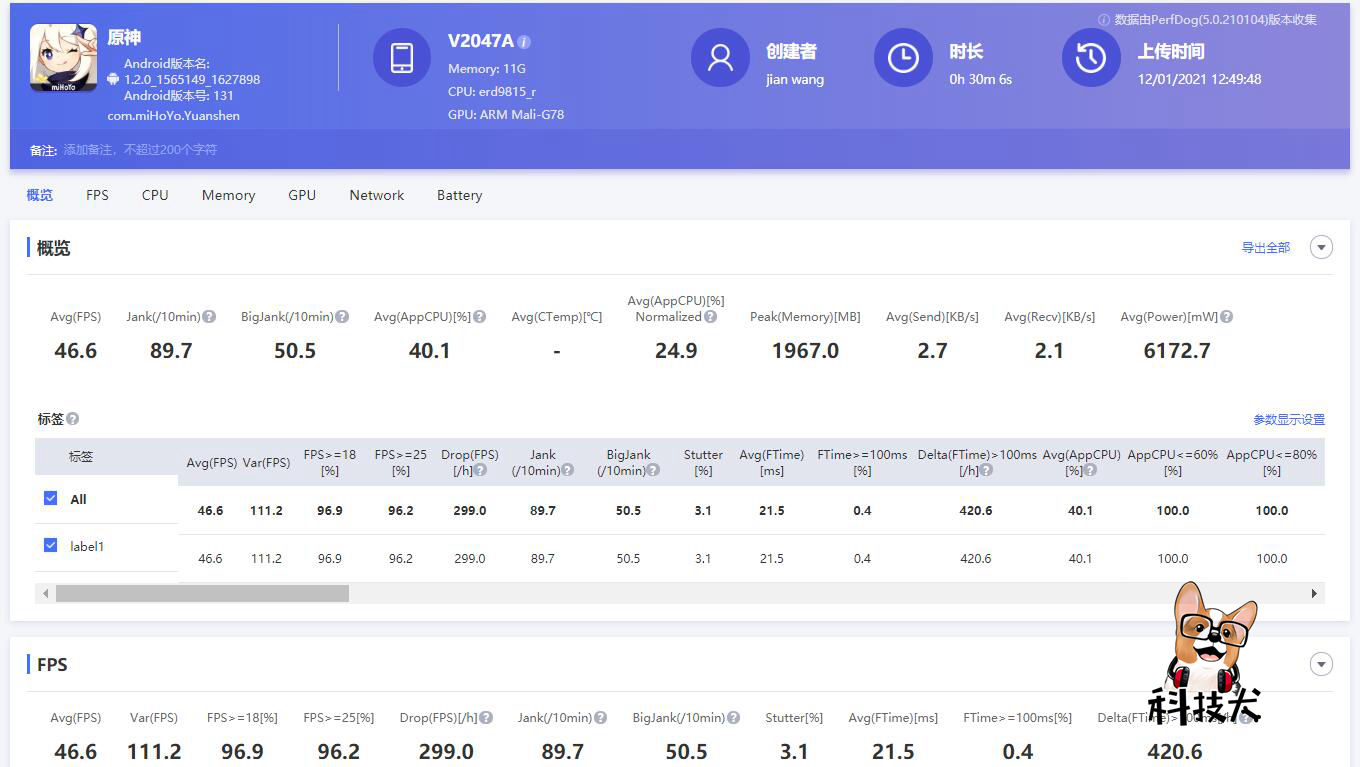Uncheck the All label checkbox
1360x767 pixels.
(50, 498)
